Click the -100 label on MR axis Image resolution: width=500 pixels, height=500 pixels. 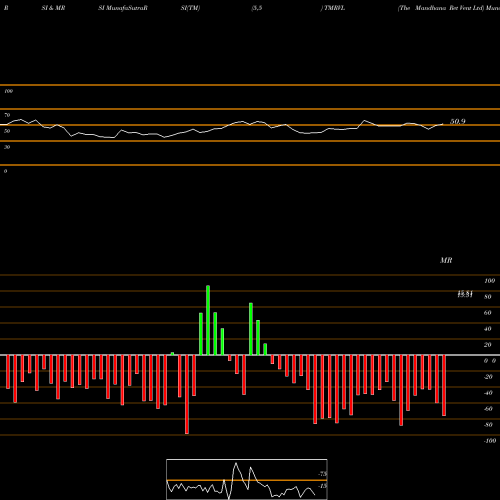490,441
